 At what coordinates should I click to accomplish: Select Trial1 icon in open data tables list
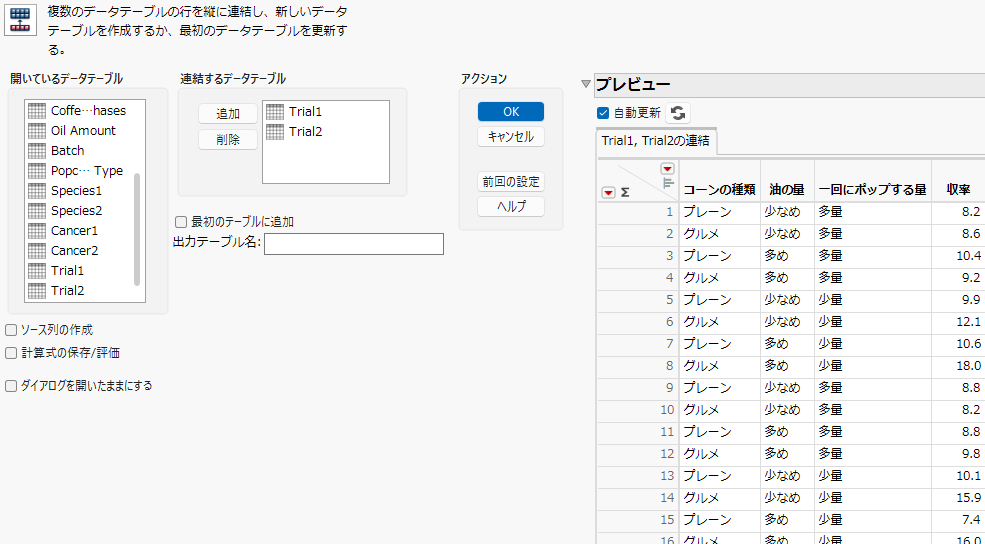(37, 271)
